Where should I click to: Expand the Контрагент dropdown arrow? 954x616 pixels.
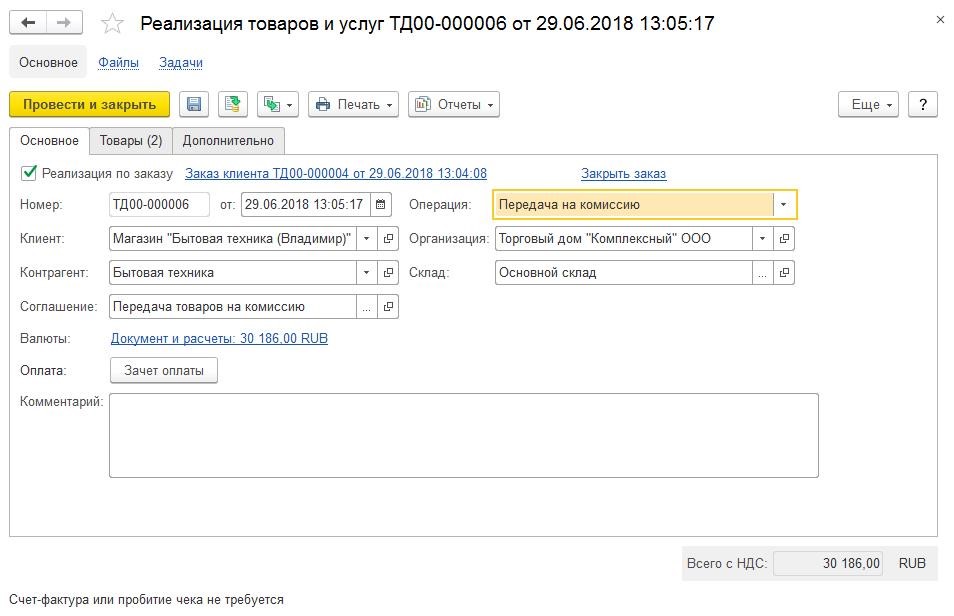click(366, 273)
